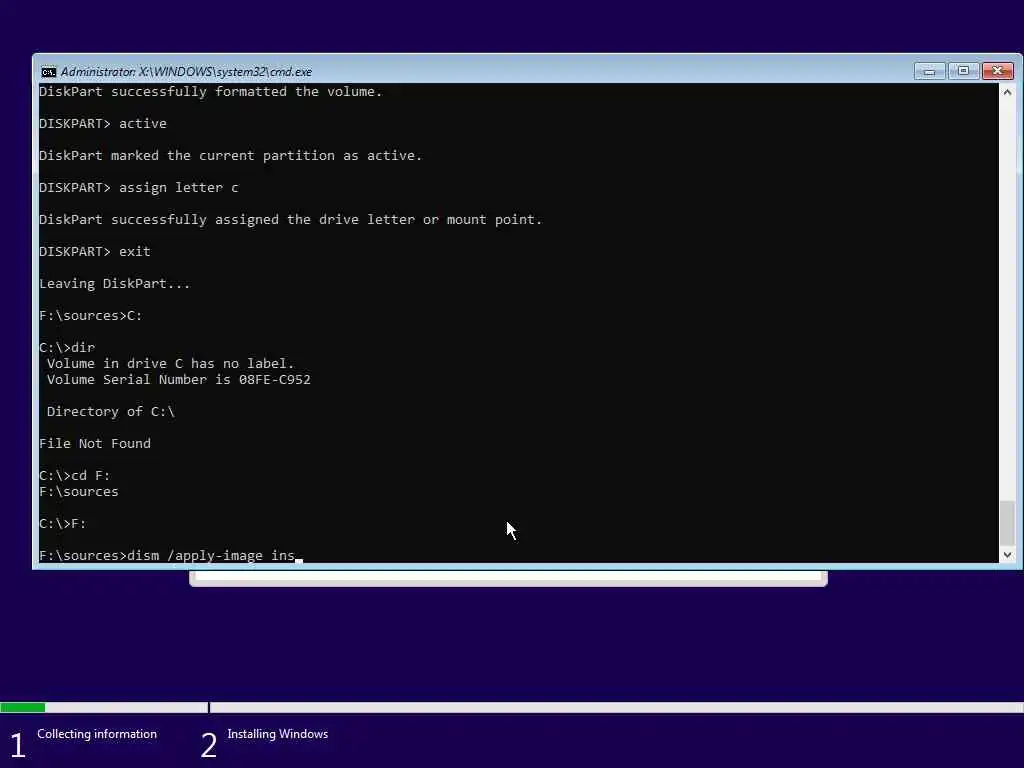Click the 'C:\>F:' line
The width and height of the screenshot is (1024, 768).
(x=63, y=524)
